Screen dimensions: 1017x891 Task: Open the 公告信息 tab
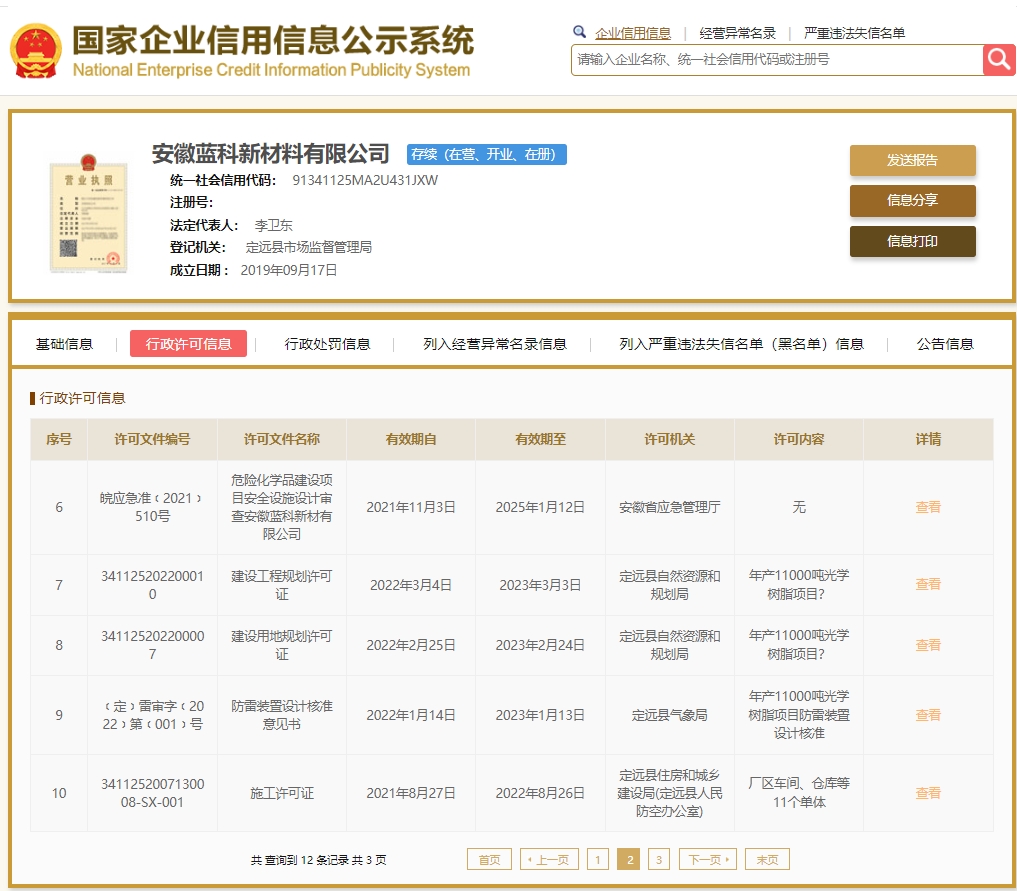[x=945, y=344]
